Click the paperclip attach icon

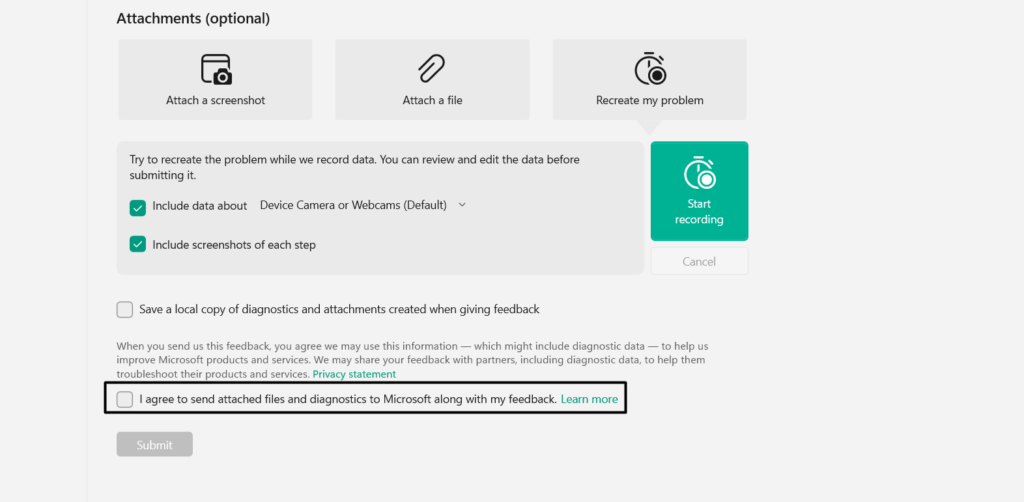pyautogui.click(x=432, y=69)
